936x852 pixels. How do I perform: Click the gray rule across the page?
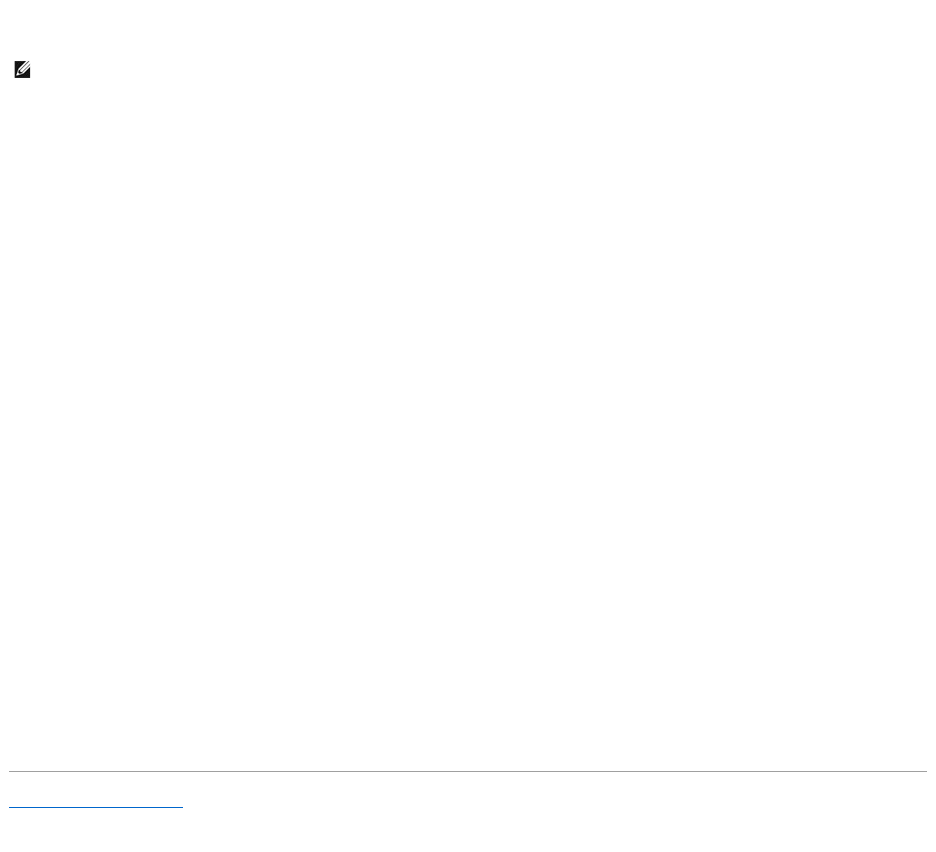coord(468,771)
